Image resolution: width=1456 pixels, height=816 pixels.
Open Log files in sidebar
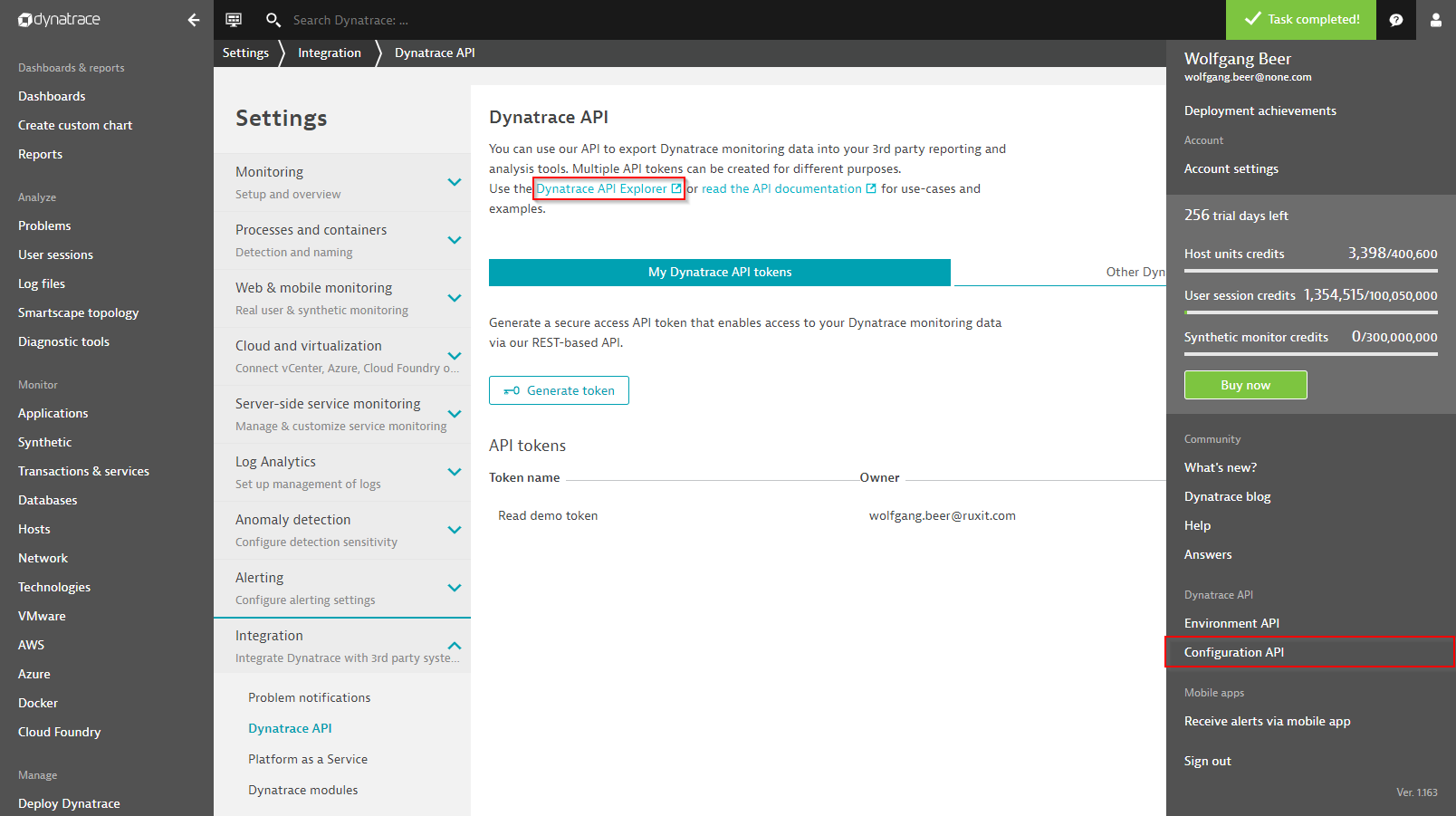tap(42, 283)
